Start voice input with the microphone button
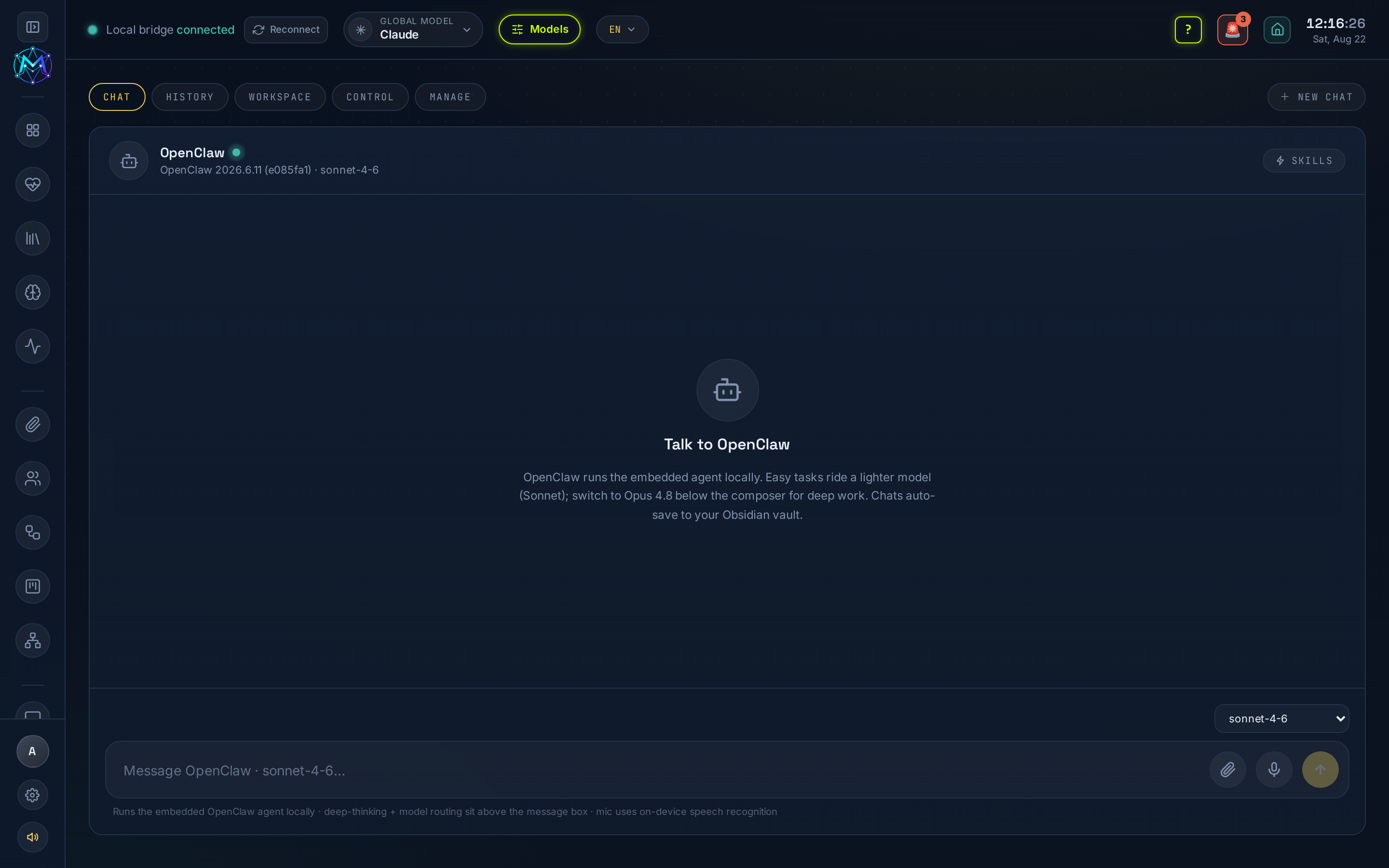This screenshot has width=1389, height=868. click(1274, 770)
